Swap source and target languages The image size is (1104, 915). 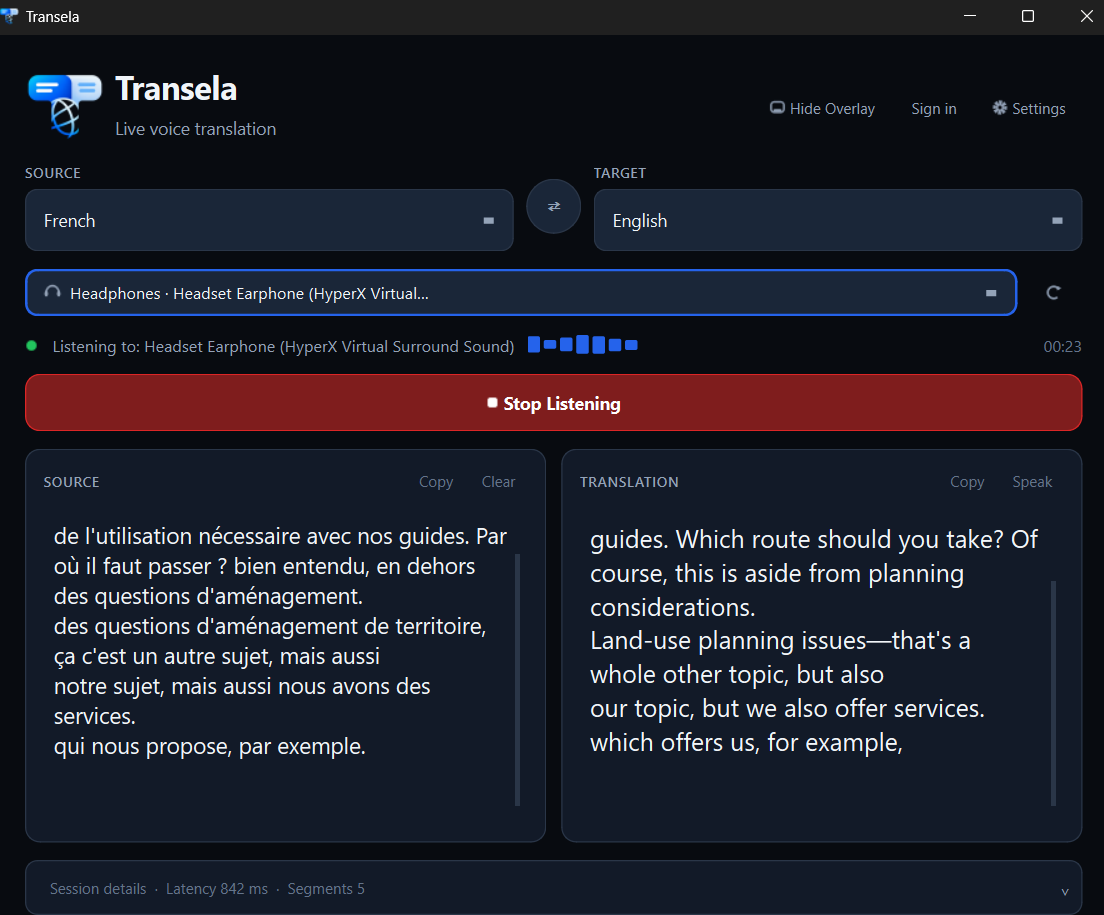coord(553,206)
